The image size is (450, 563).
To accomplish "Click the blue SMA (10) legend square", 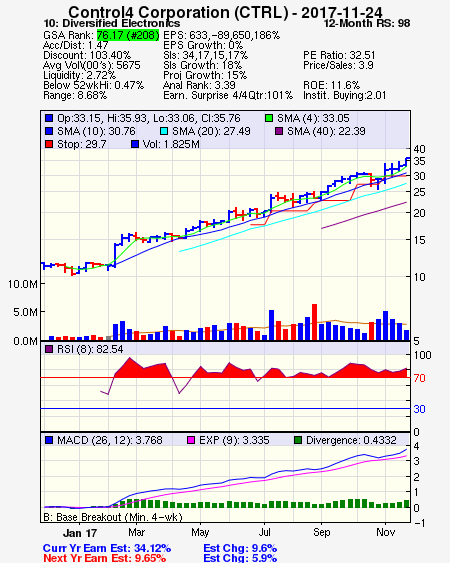I will (x=49, y=131).
